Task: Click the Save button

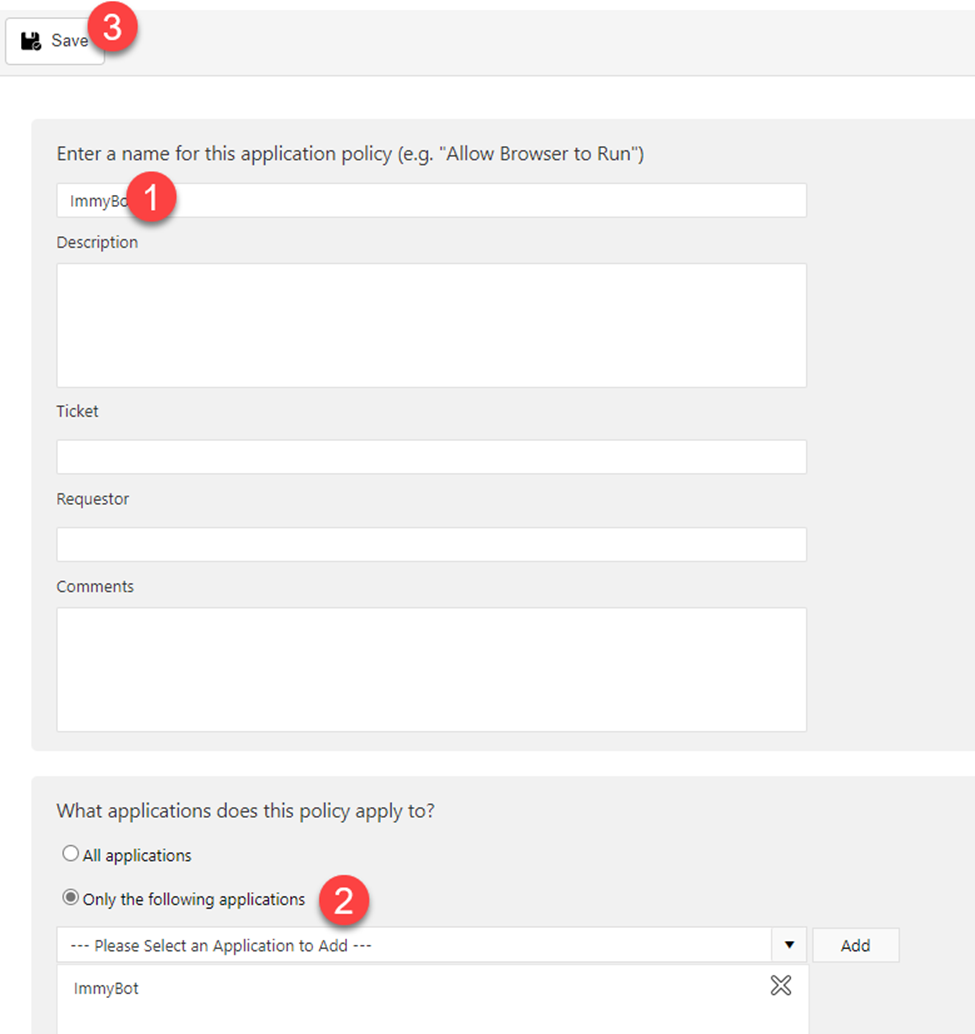Action: coord(55,41)
